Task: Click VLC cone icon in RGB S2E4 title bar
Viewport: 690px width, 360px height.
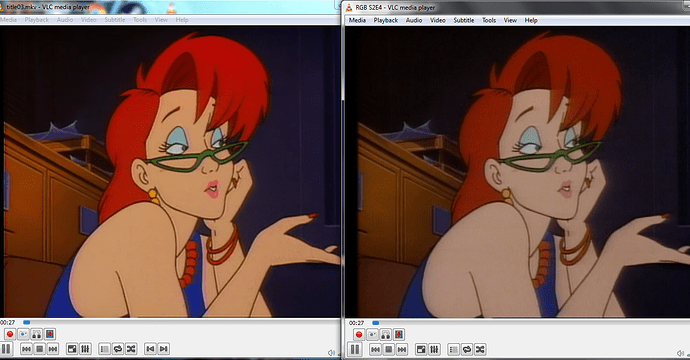Action: (x=349, y=7)
